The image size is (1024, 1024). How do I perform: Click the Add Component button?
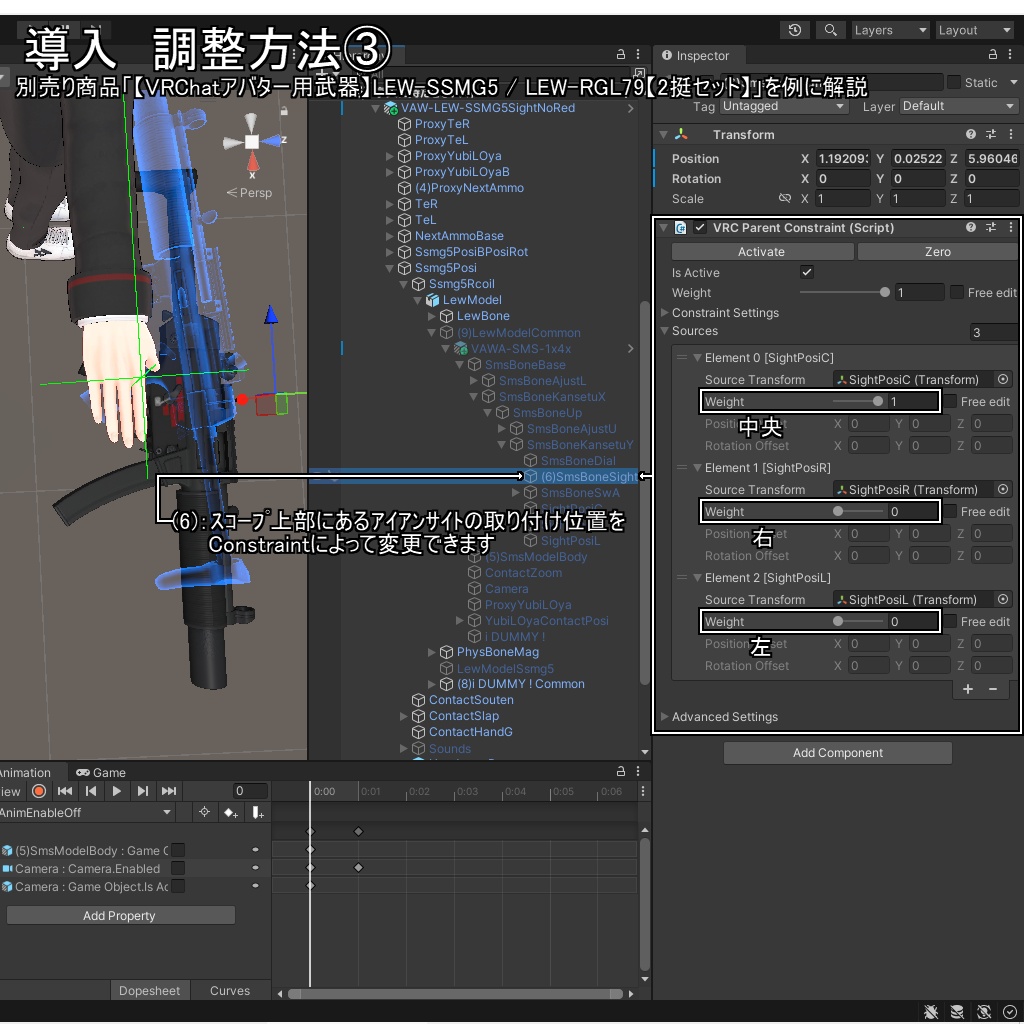coord(837,753)
